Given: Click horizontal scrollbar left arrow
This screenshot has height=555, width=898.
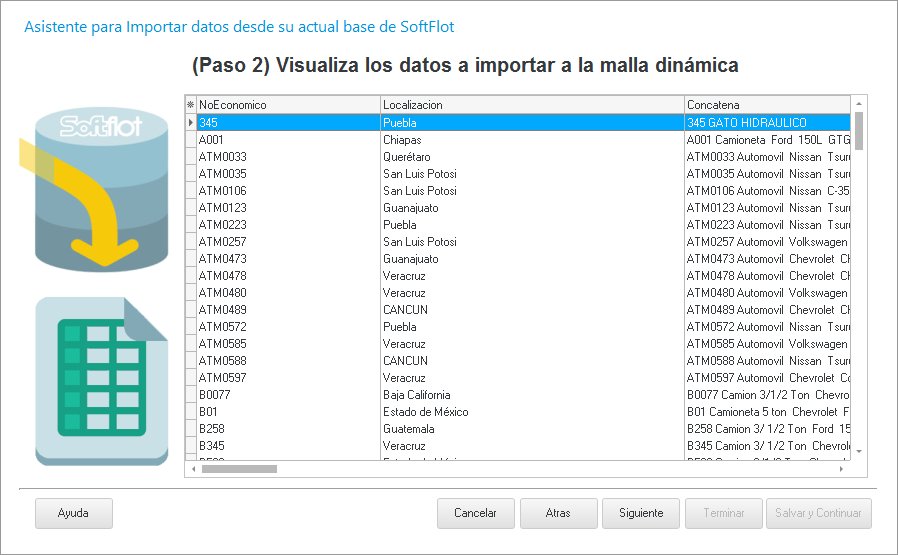Looking at the screenshot, I should coord(191,468).
